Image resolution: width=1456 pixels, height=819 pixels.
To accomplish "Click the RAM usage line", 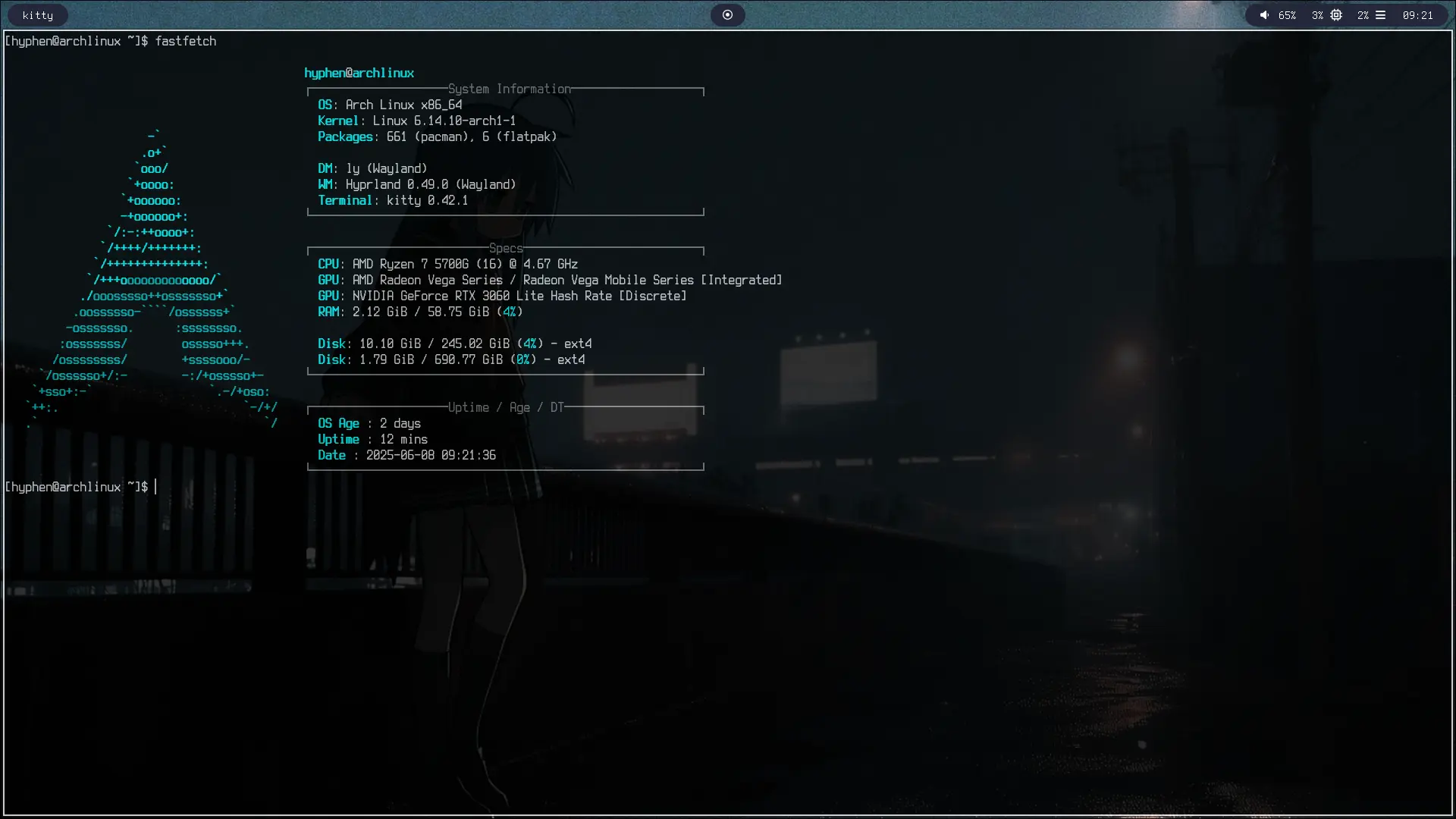I will 419,312.
